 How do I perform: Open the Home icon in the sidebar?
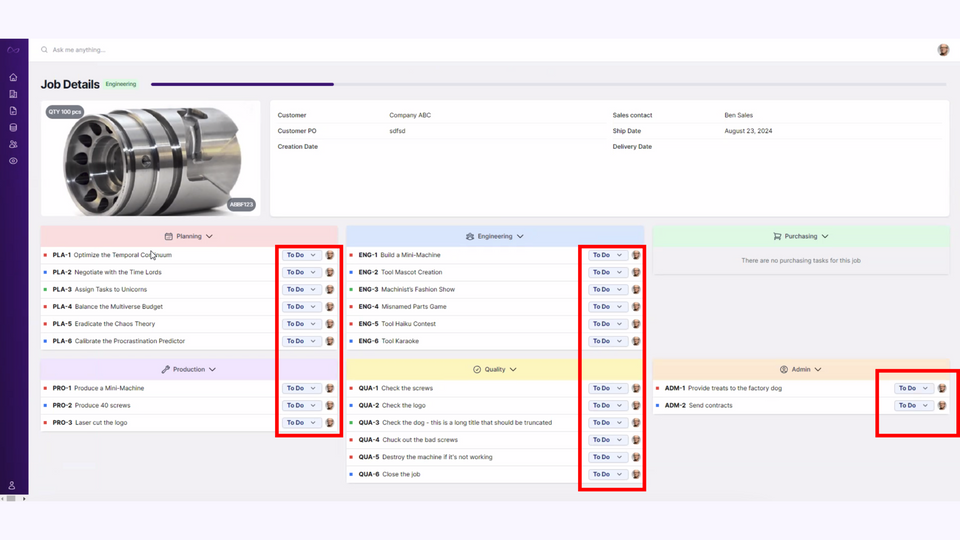pos(13,78)
